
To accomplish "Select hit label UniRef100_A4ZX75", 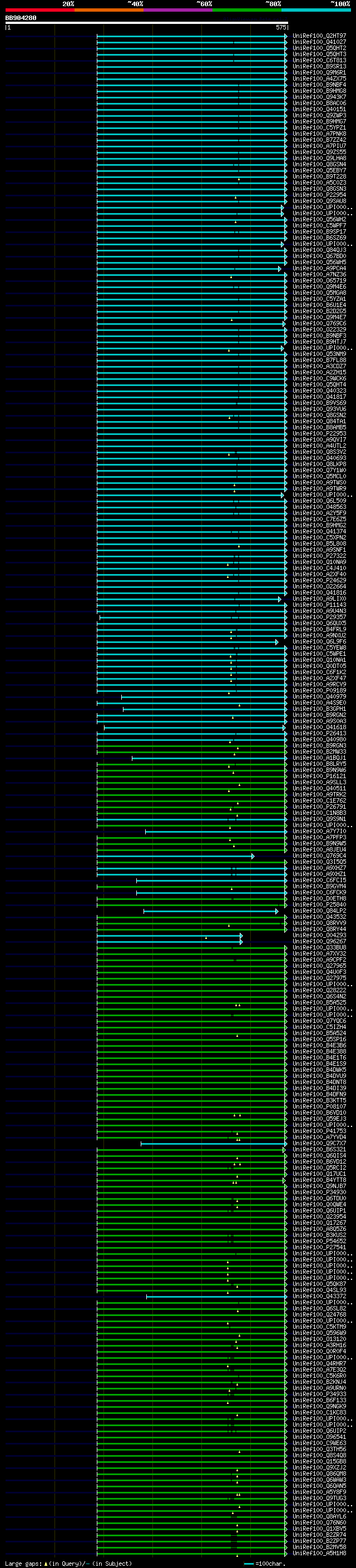I will pyautogui.click(x=319, y=78).
